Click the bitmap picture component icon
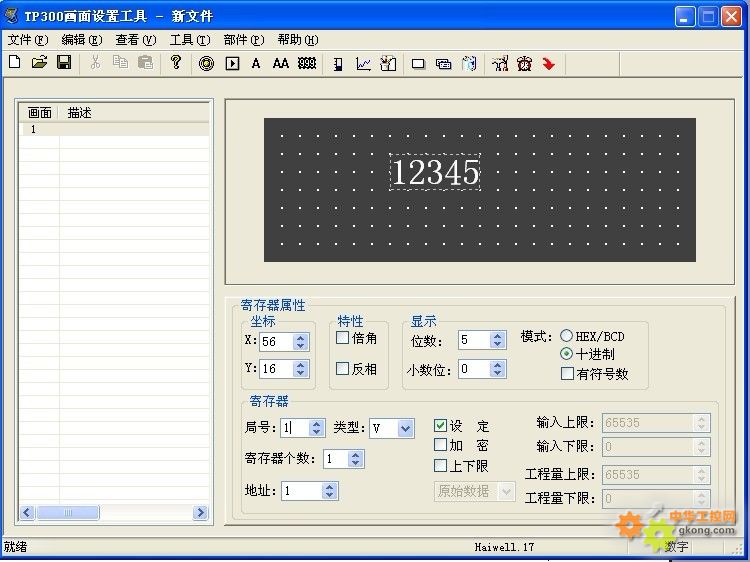This screenshot has width=750, height=562. click(388, 64)
